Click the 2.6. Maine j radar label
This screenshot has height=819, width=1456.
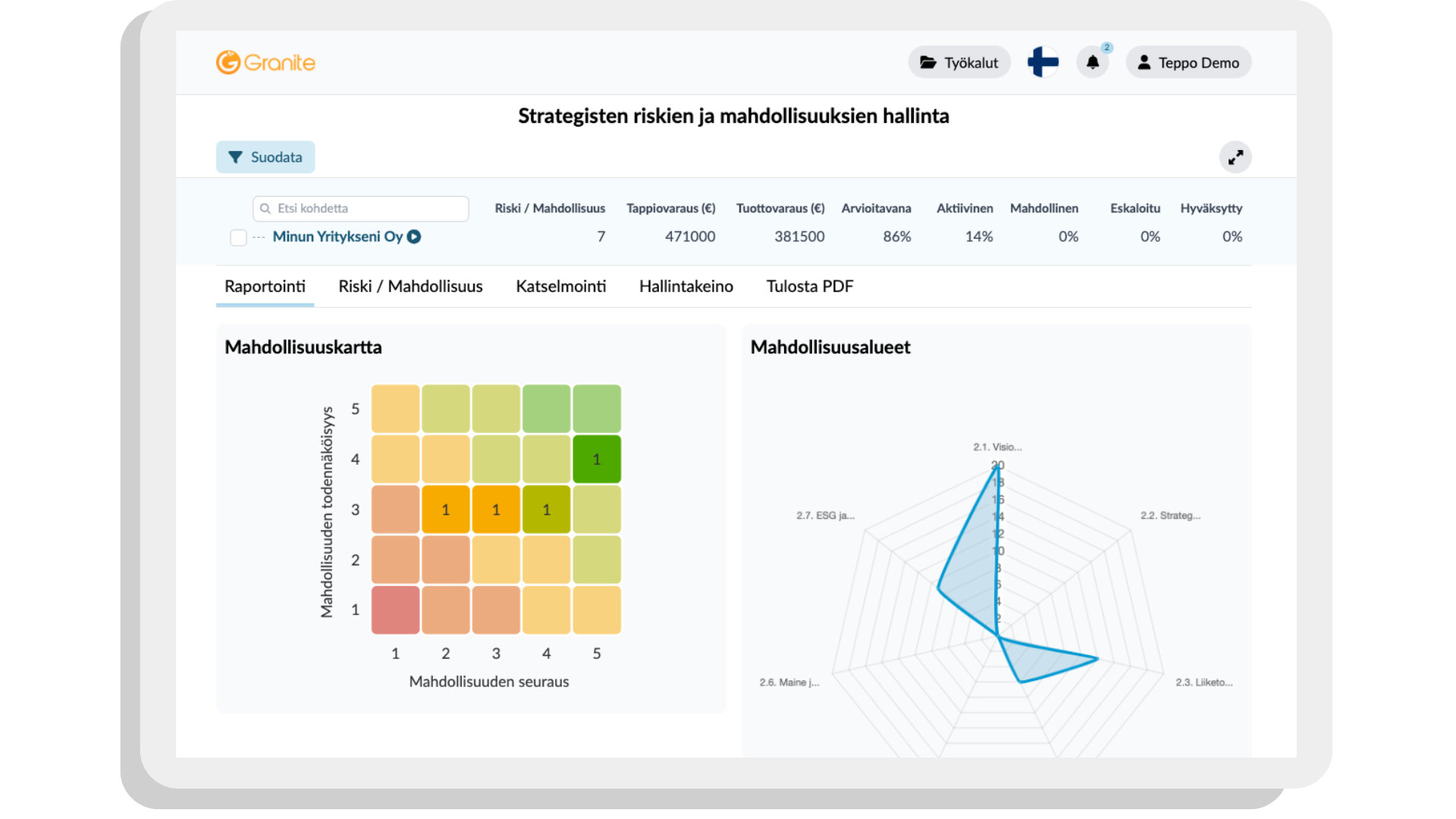click(x=789, y=682)
